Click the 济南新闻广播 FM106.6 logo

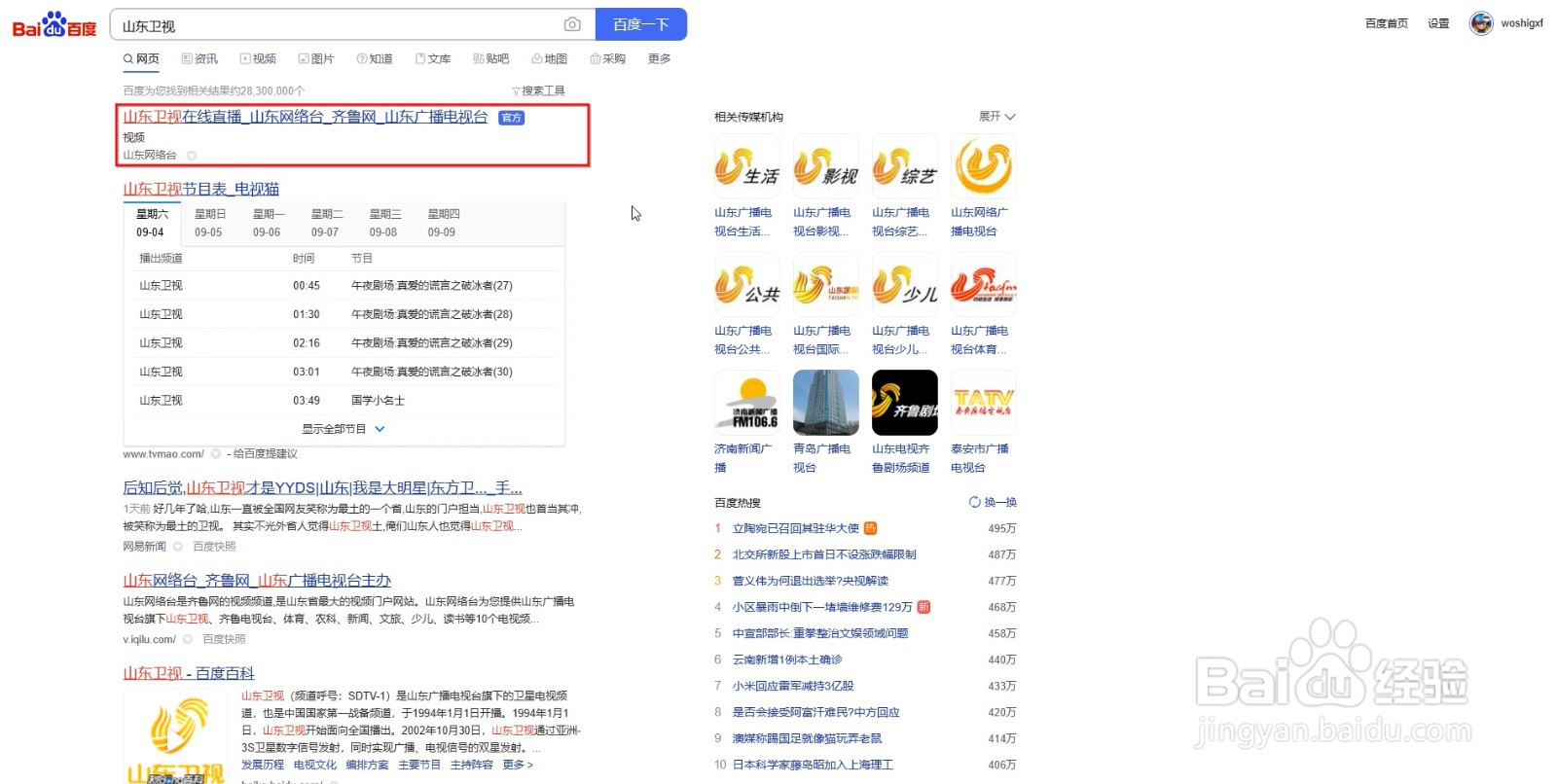746,403
